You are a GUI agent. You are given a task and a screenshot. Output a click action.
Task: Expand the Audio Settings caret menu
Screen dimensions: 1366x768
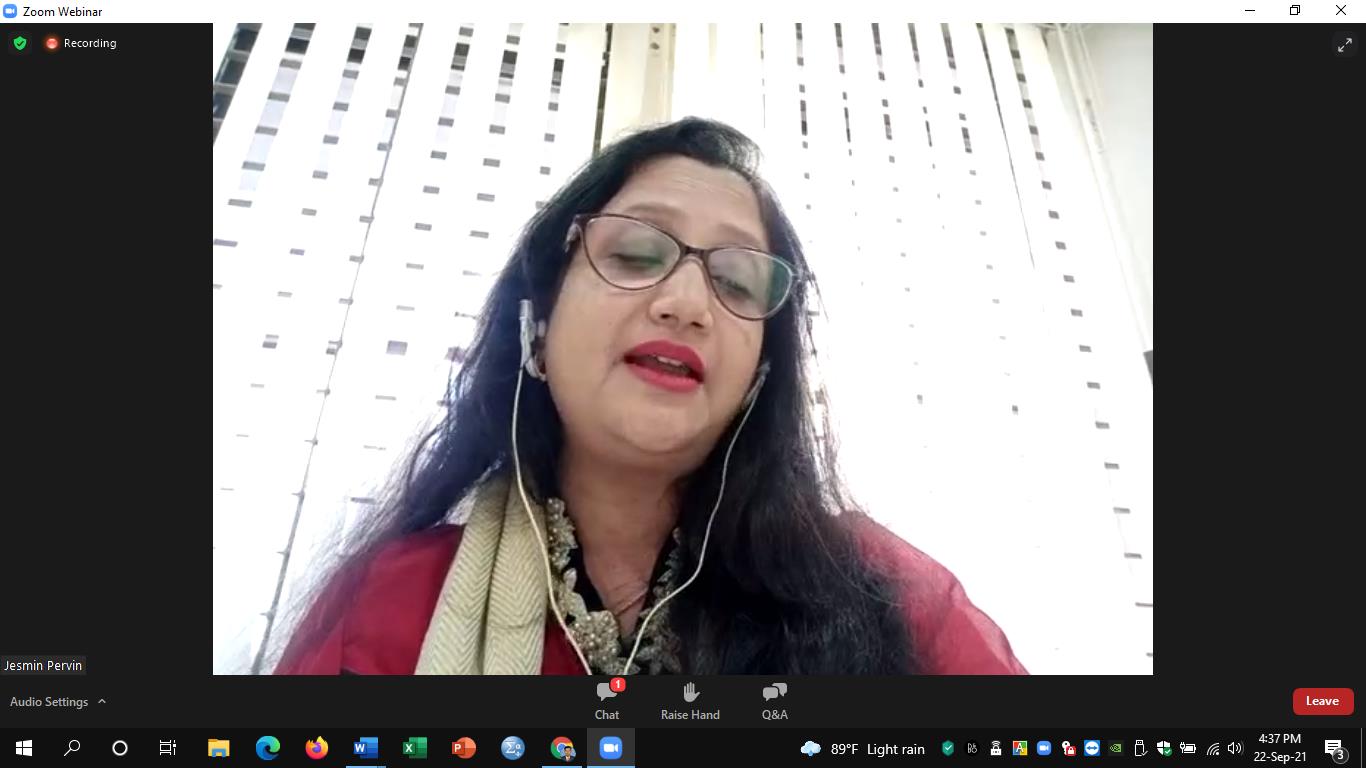(102, 702)
